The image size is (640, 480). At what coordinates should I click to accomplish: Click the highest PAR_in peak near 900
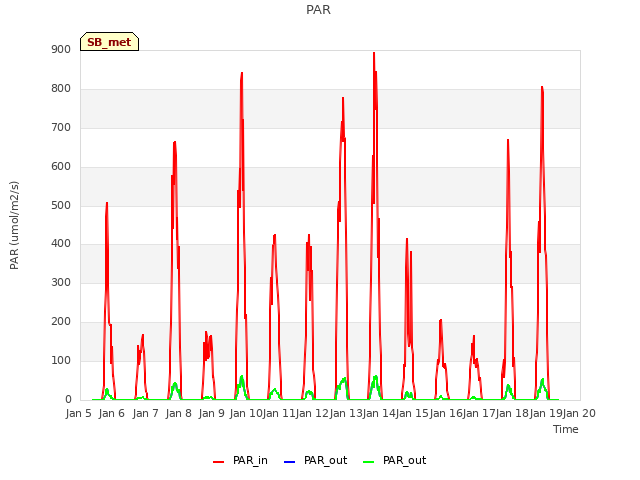coord(374,53)
